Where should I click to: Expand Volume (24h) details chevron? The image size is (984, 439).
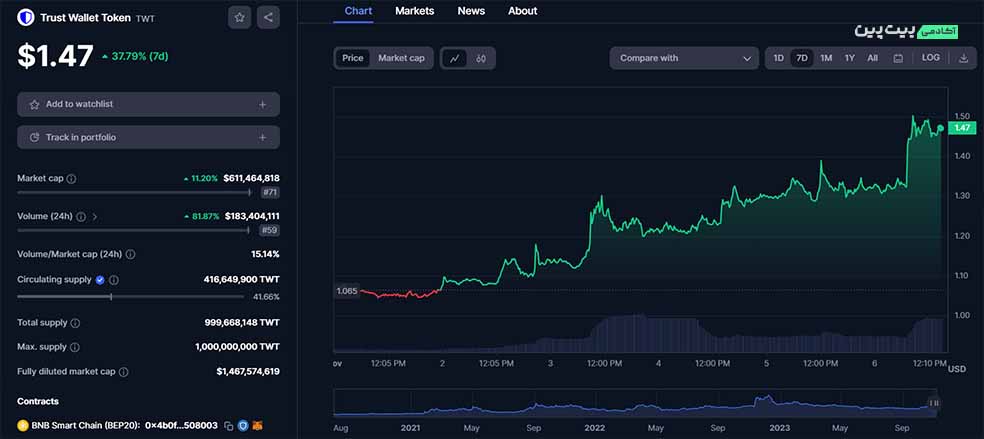(x=95, y=216)
